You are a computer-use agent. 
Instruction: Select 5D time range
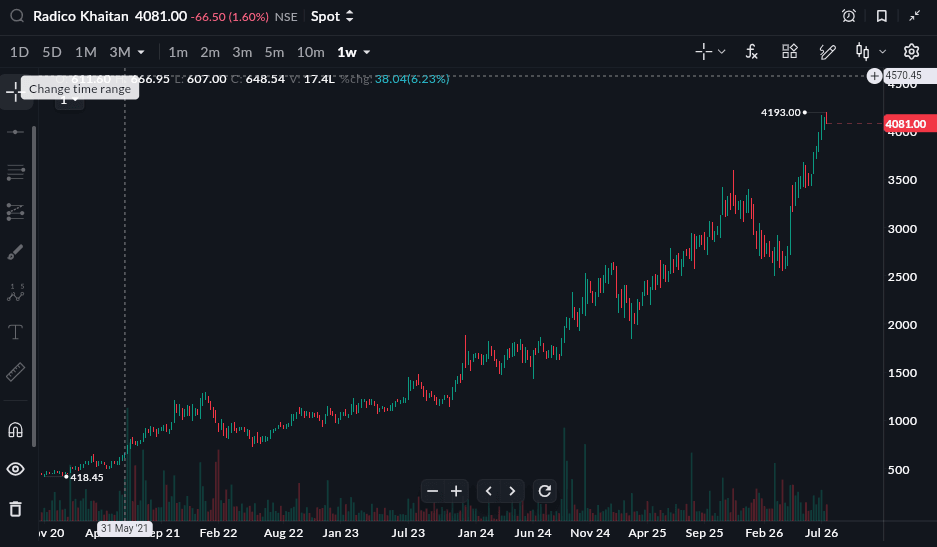tap(52, 52)
